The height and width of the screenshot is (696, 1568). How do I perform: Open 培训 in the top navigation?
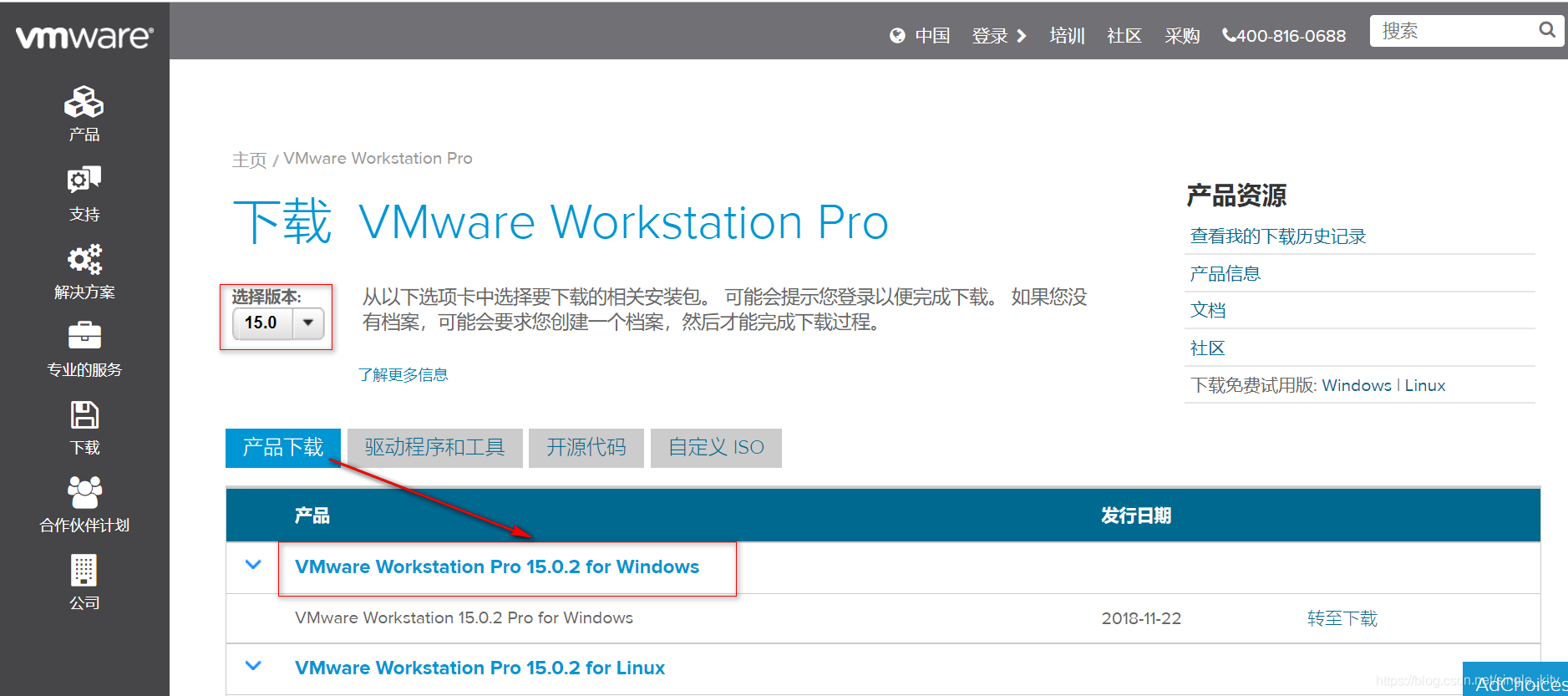1067,36
